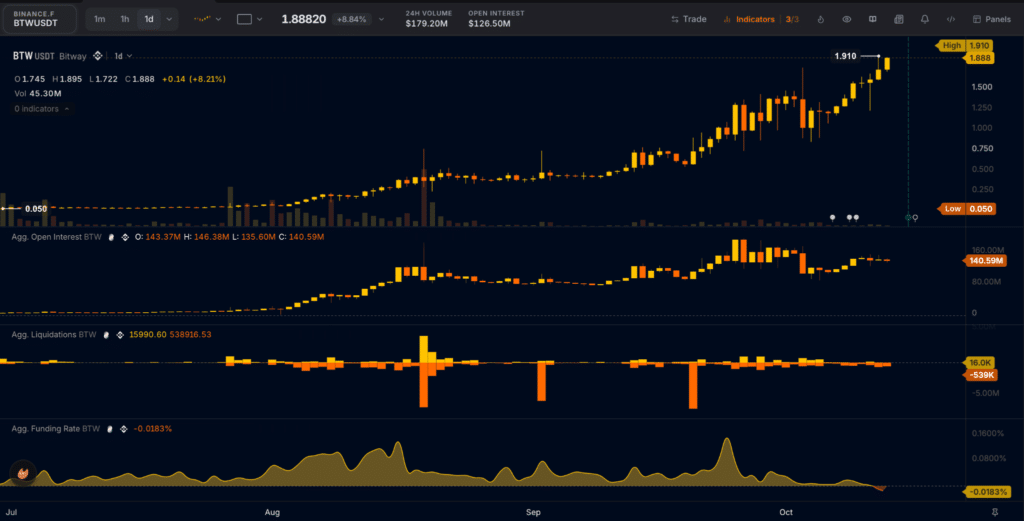Click the Low 0.050 price label
Screen dimensions: 1024x521
pos(967,209)
